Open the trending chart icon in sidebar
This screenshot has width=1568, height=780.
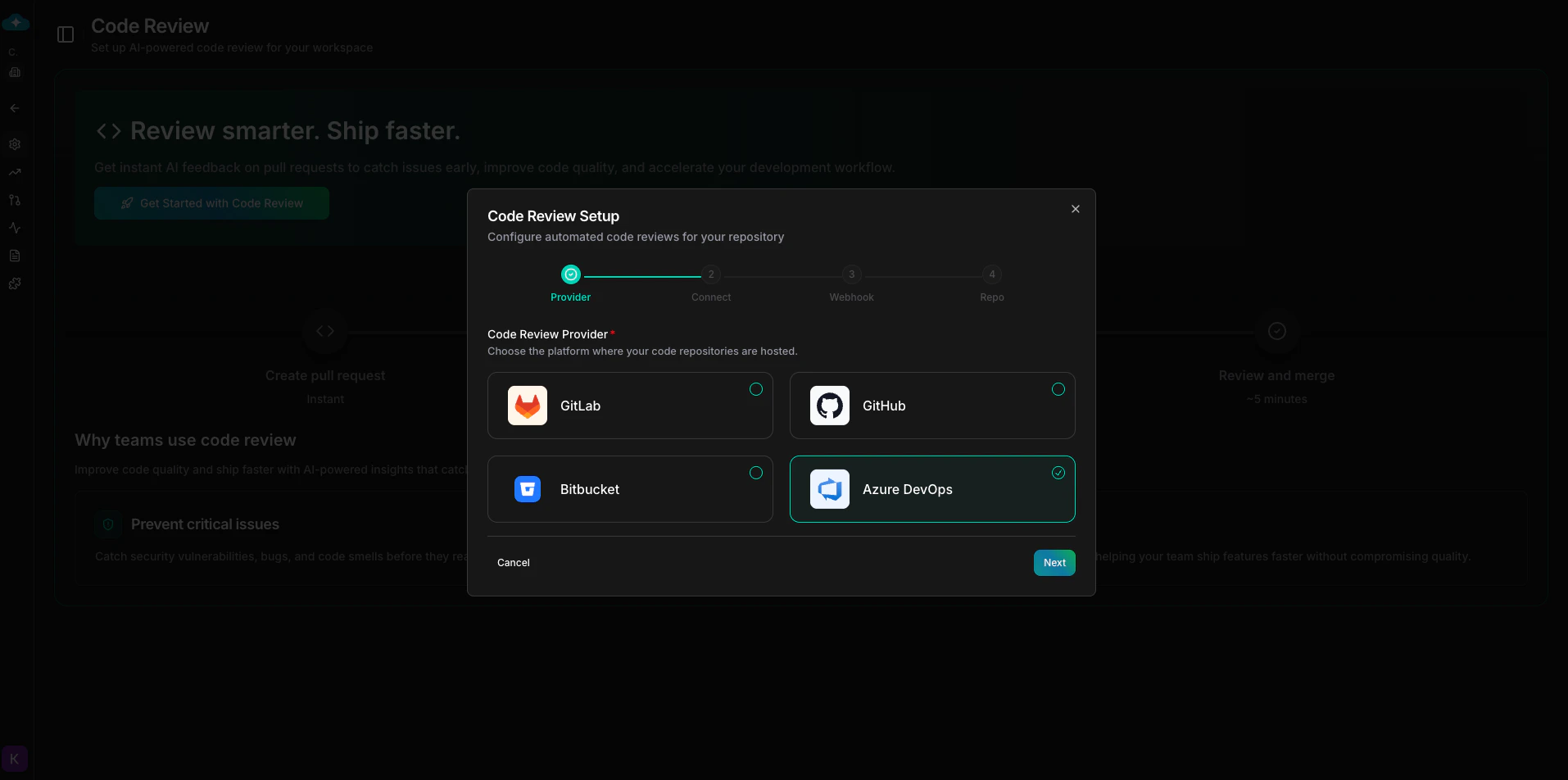coord(15,172)
